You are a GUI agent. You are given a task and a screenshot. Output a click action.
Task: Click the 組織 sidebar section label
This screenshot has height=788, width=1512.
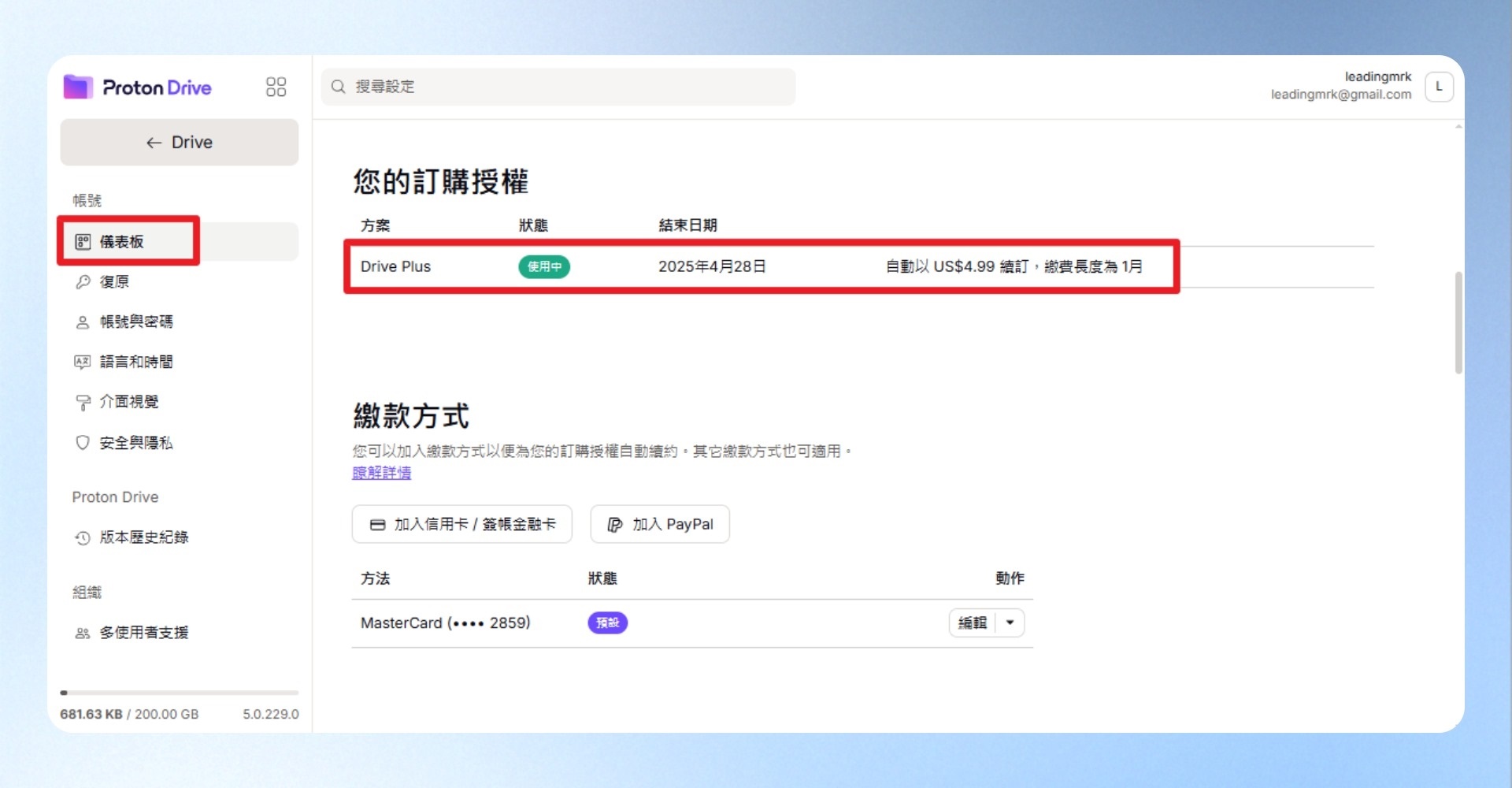point(87,593)
